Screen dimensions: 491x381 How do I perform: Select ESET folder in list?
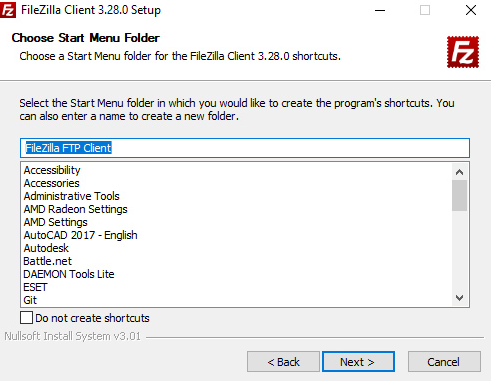point(35,287)
